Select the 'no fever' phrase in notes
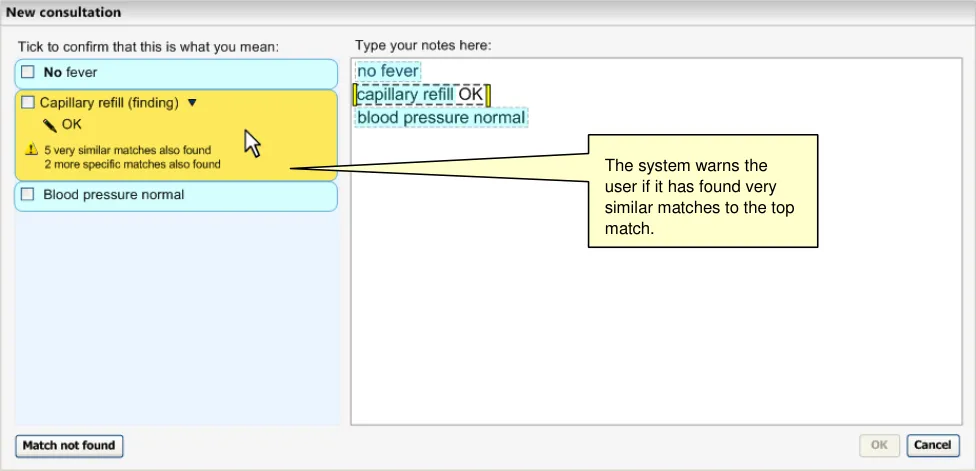The height and width of the screenshot is (471, 976). pos(388,71)
